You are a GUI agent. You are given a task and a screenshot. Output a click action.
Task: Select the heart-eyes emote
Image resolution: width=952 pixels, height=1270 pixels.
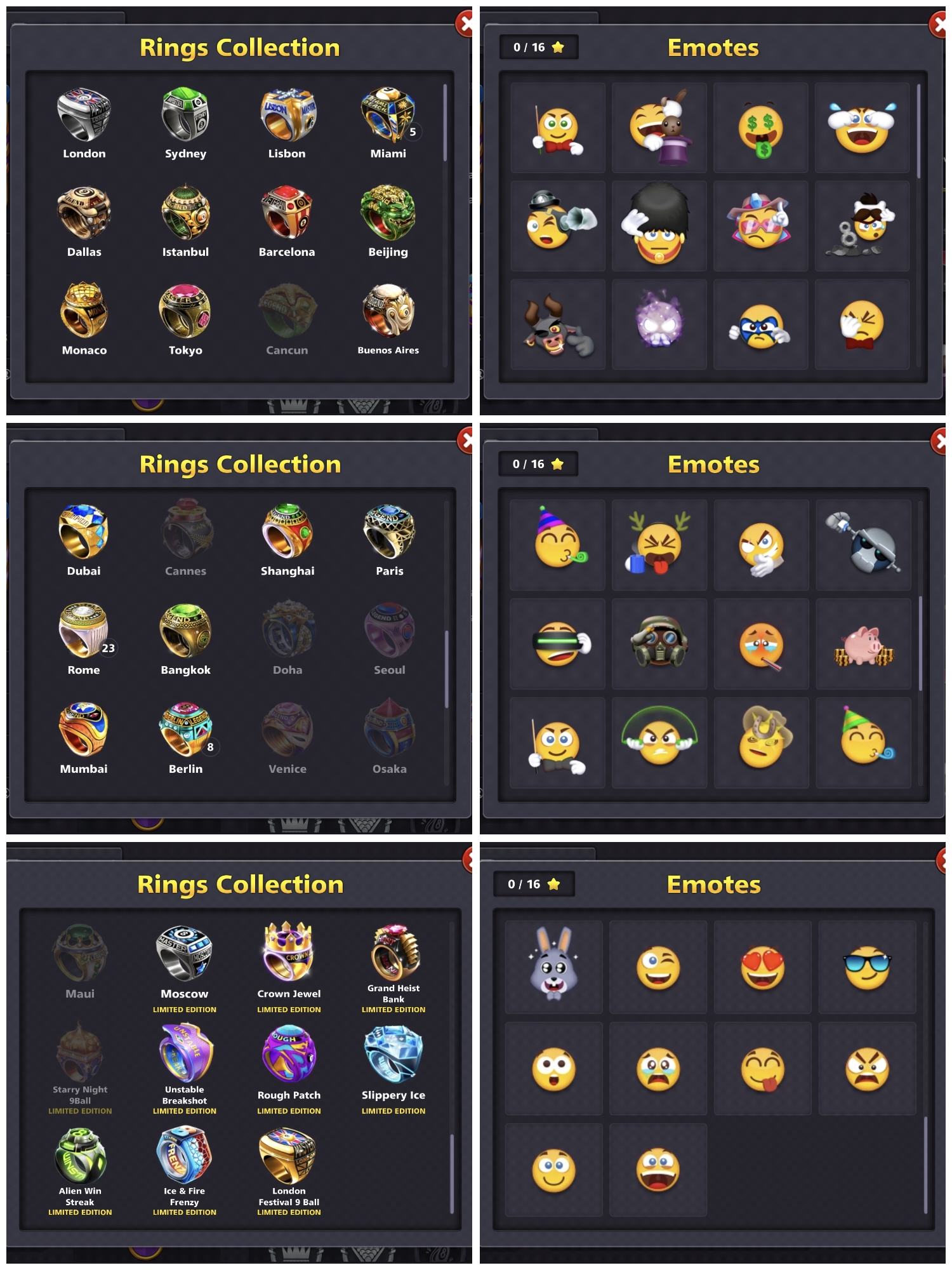(763, 966)
